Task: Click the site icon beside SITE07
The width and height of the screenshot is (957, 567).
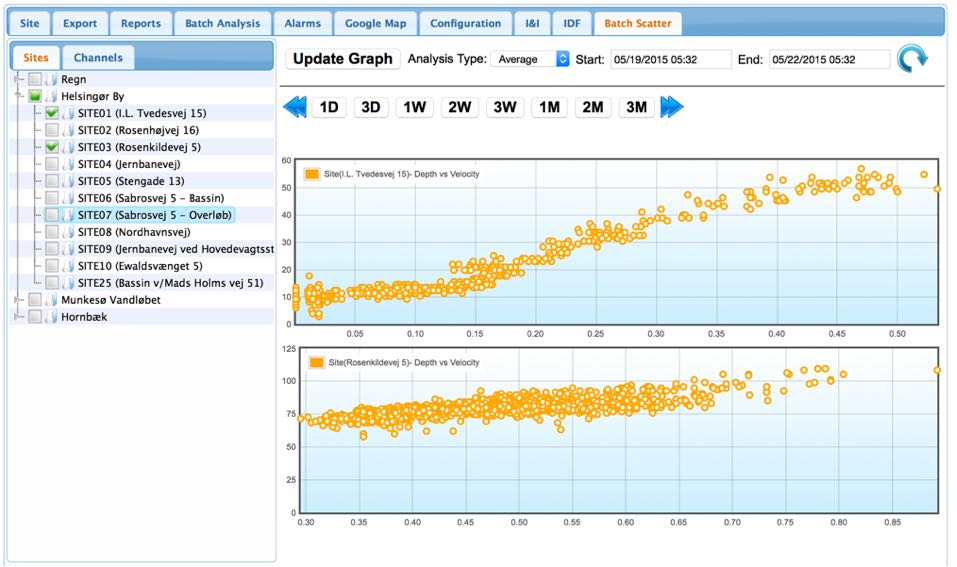Action: [x=68, y=215]
